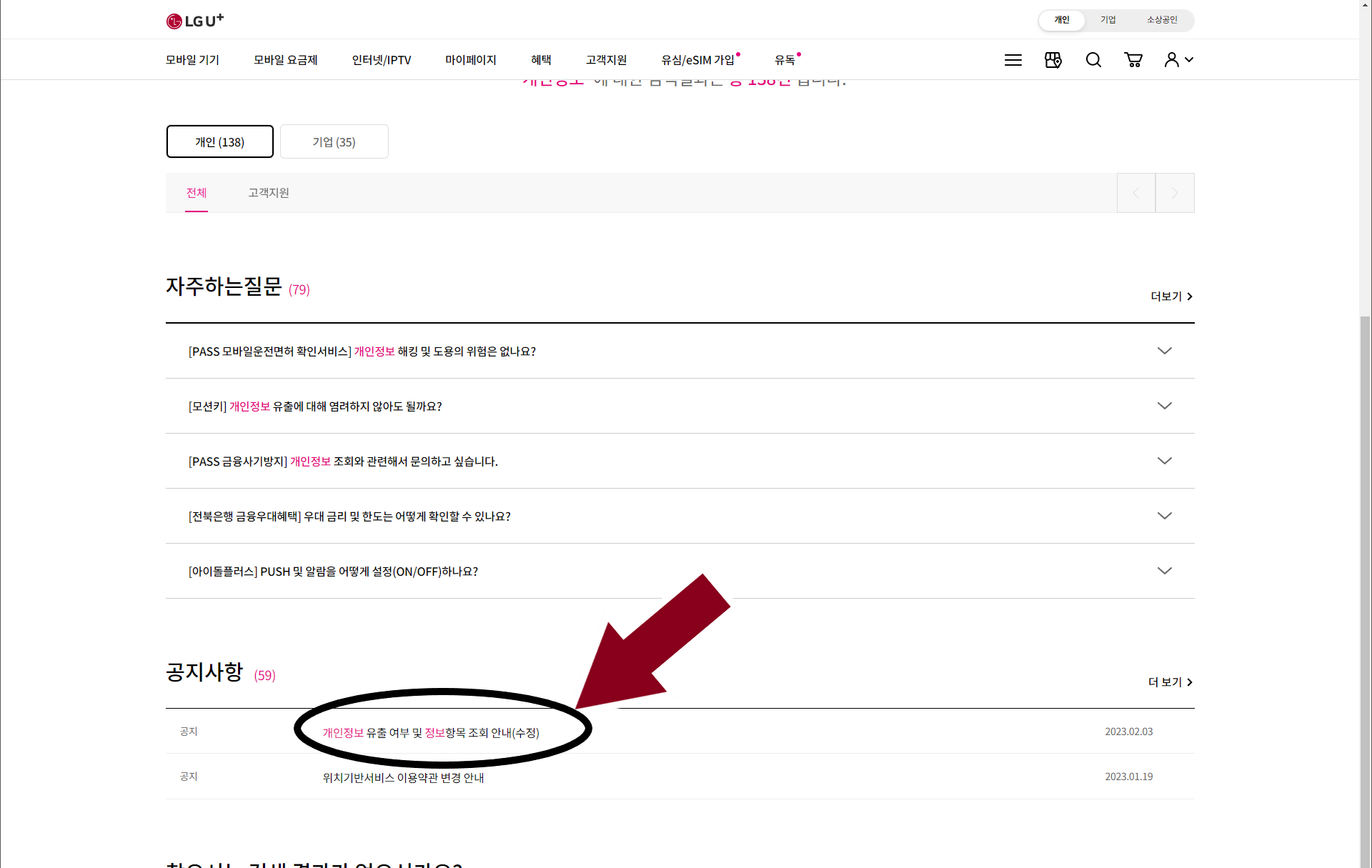
Task: Open the 모바일 기기 menu
Action: 192,60
